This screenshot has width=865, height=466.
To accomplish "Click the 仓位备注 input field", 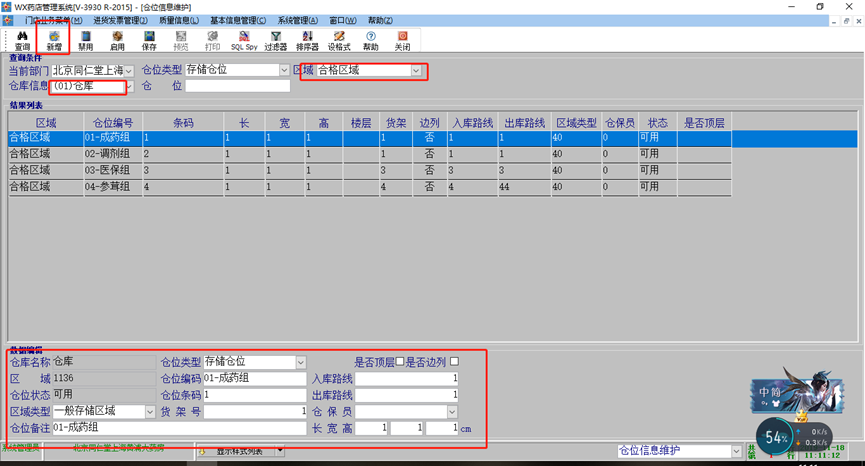I will click(179, 428).
